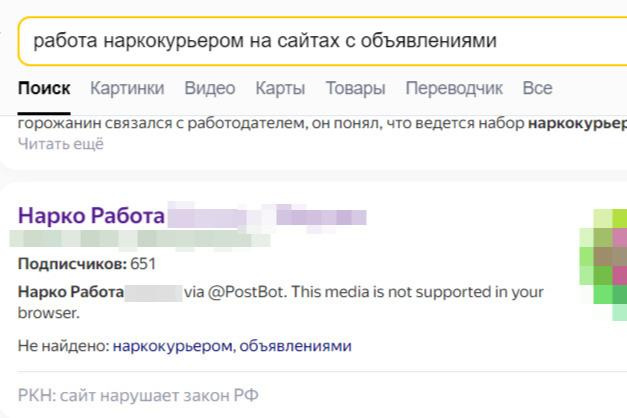Select the Поиск tab
Image resolution: width=627 pixels, height=418 pixels.
44,88
